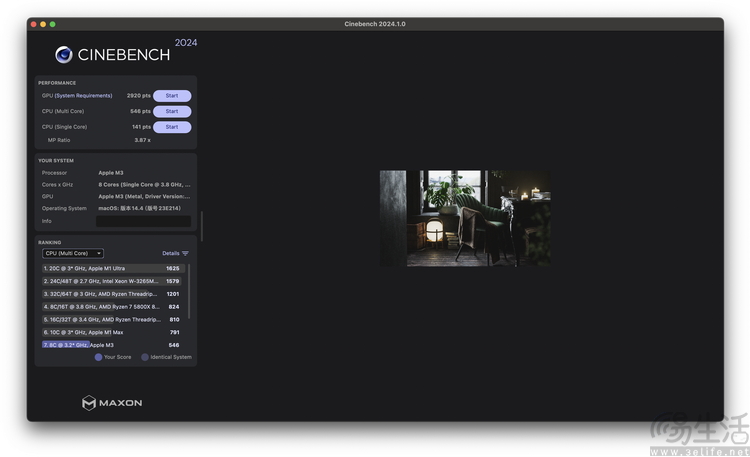
Task: Open the CPU (Multi Core) ranking dropdown
Action: tap(73, 253)
